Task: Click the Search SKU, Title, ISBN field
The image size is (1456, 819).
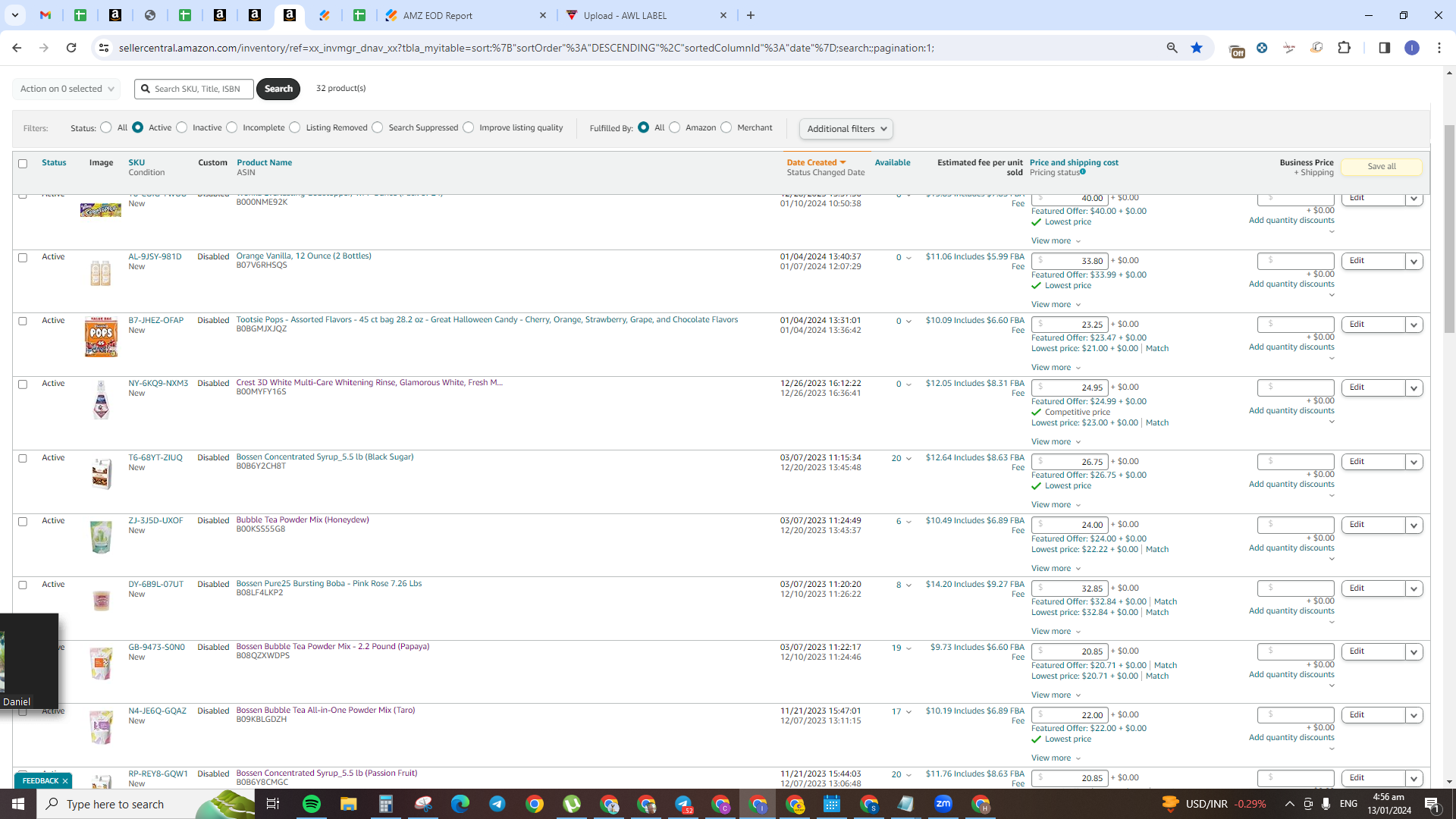Action: coord(194,89)
